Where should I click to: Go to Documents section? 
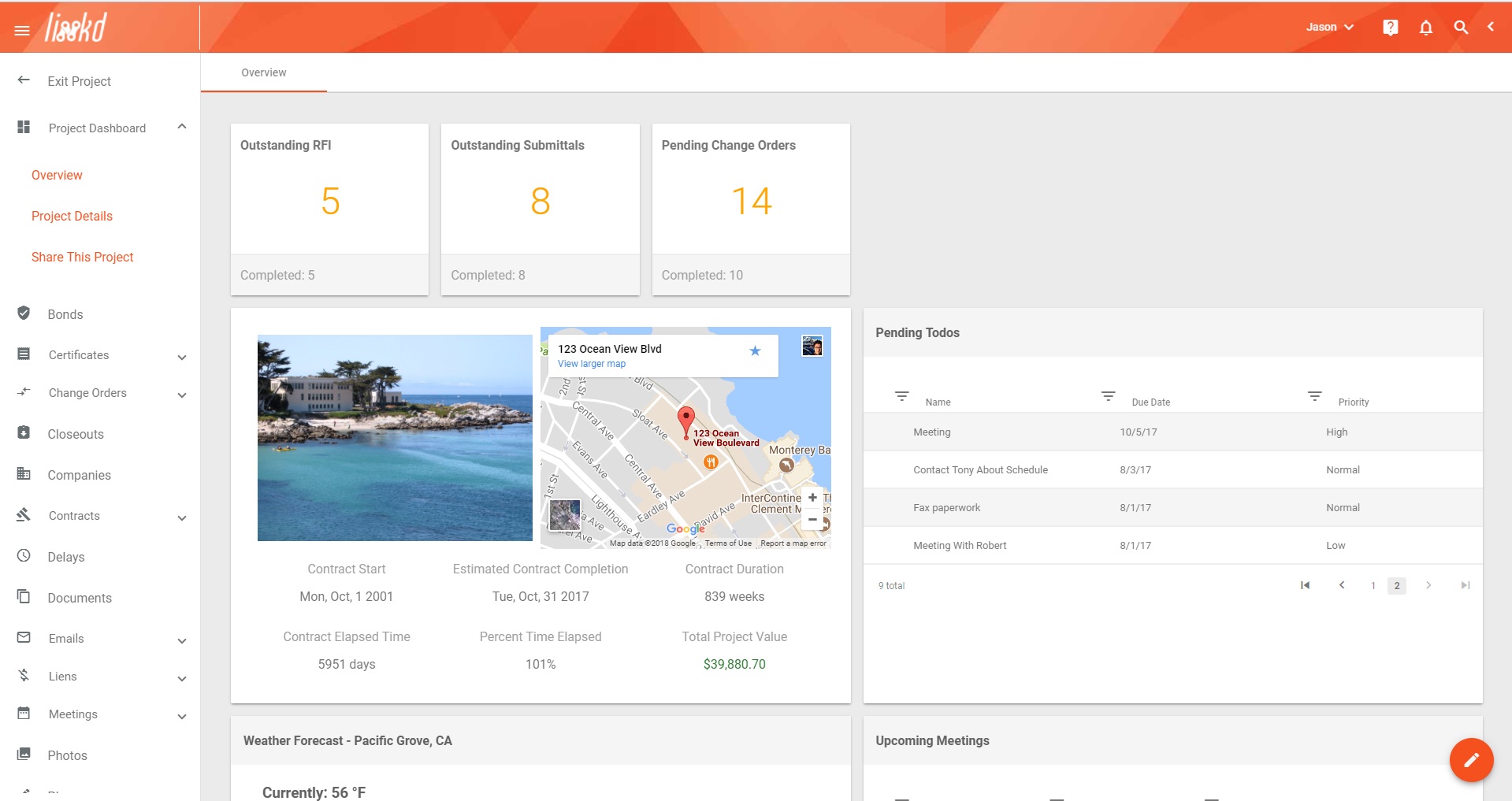80,598
